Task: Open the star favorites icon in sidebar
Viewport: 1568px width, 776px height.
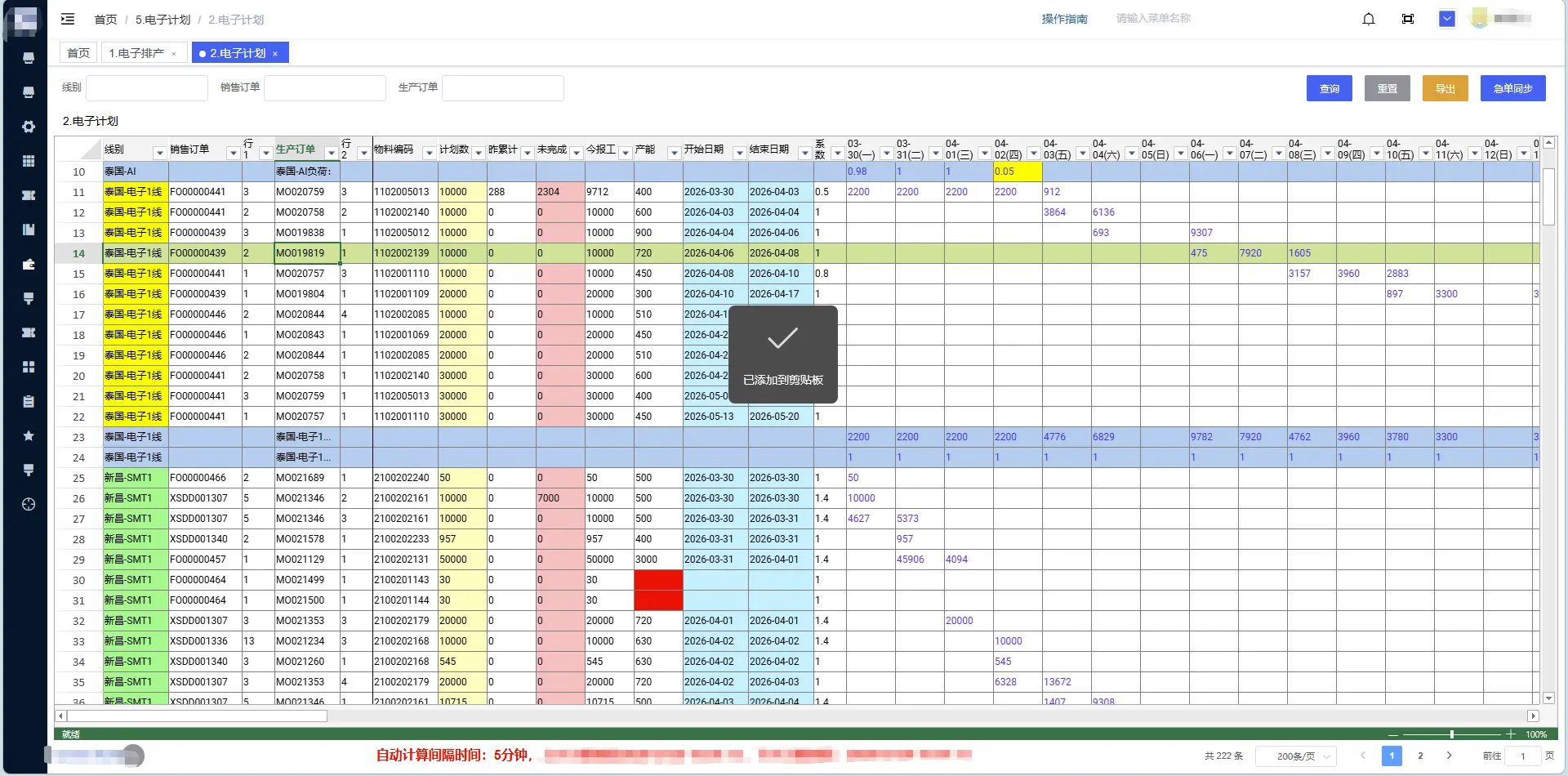Action: pos(29,436)
